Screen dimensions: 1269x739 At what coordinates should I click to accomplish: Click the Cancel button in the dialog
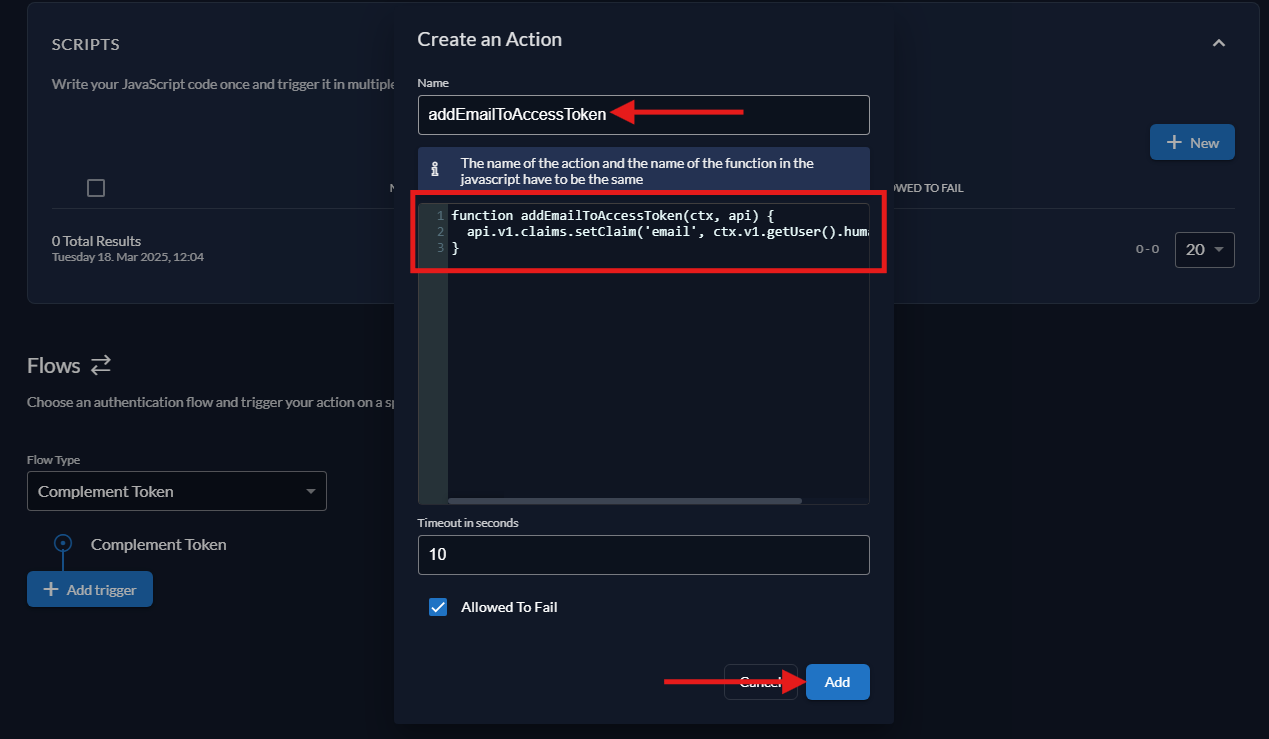tap(760, 681)
